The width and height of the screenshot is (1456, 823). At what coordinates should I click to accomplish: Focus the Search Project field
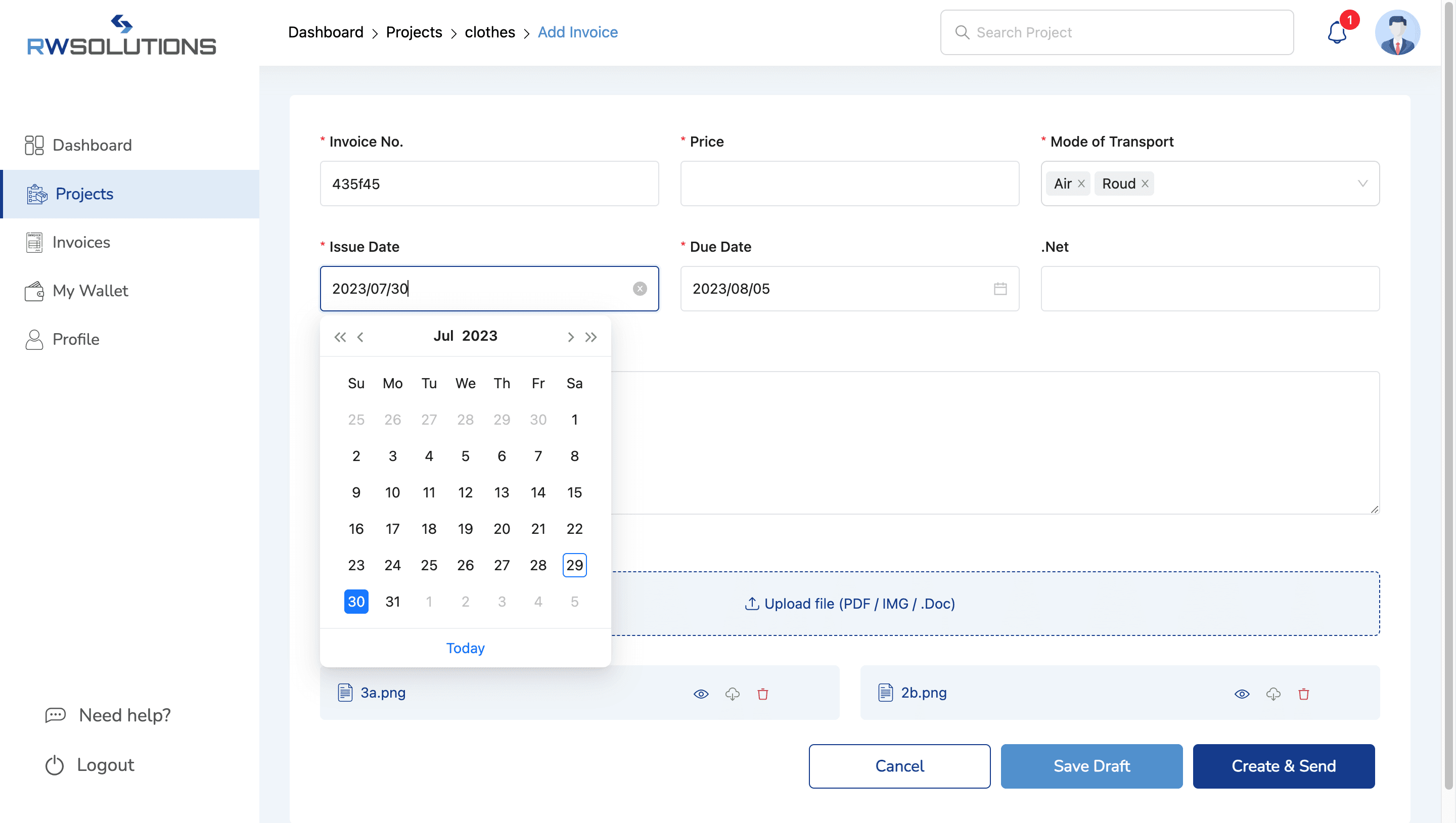point(1117,32)
